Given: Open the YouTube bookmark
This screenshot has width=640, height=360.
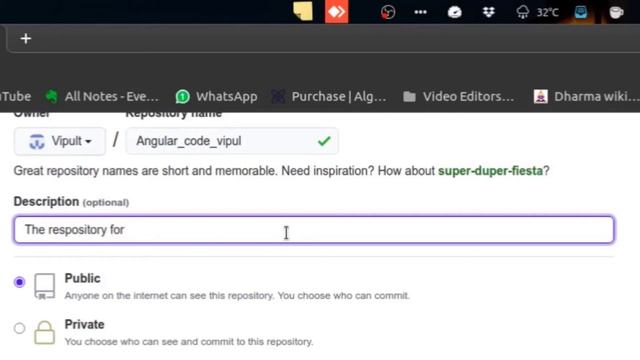Looking at the screenshot, I should [x=16, y=96].
